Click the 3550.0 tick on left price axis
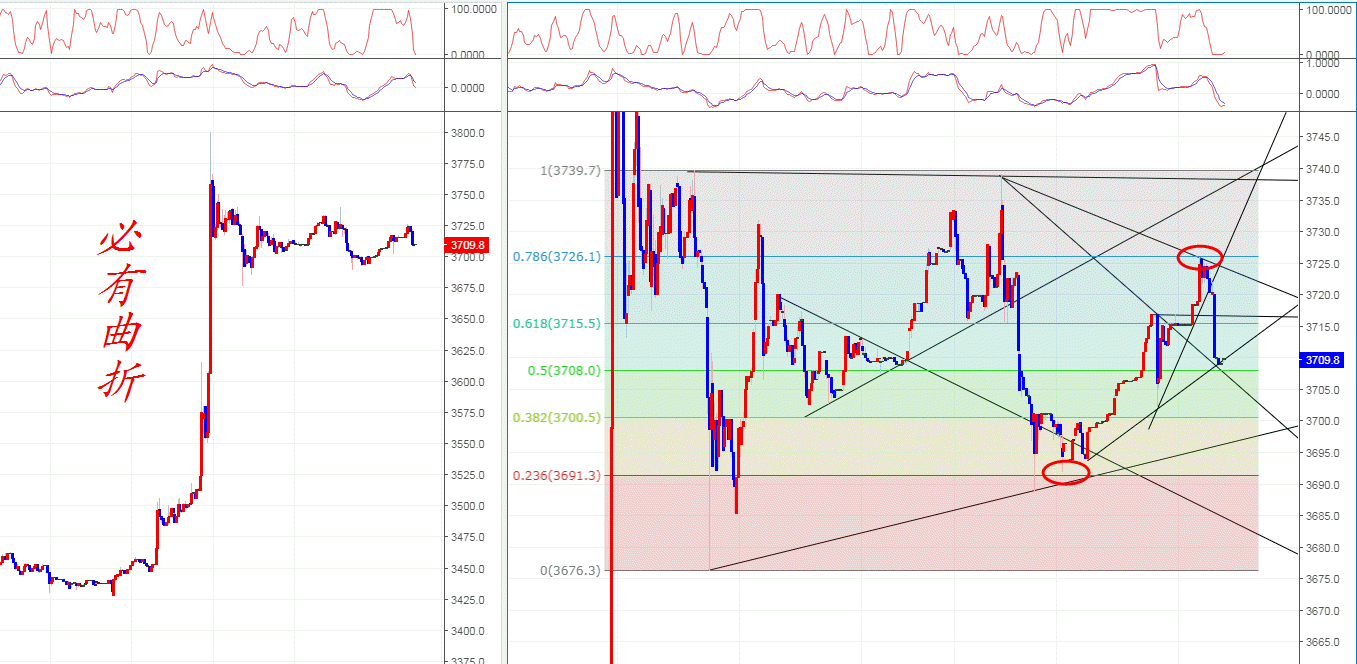Screen dimensions: 1357x664 point(468,444)
